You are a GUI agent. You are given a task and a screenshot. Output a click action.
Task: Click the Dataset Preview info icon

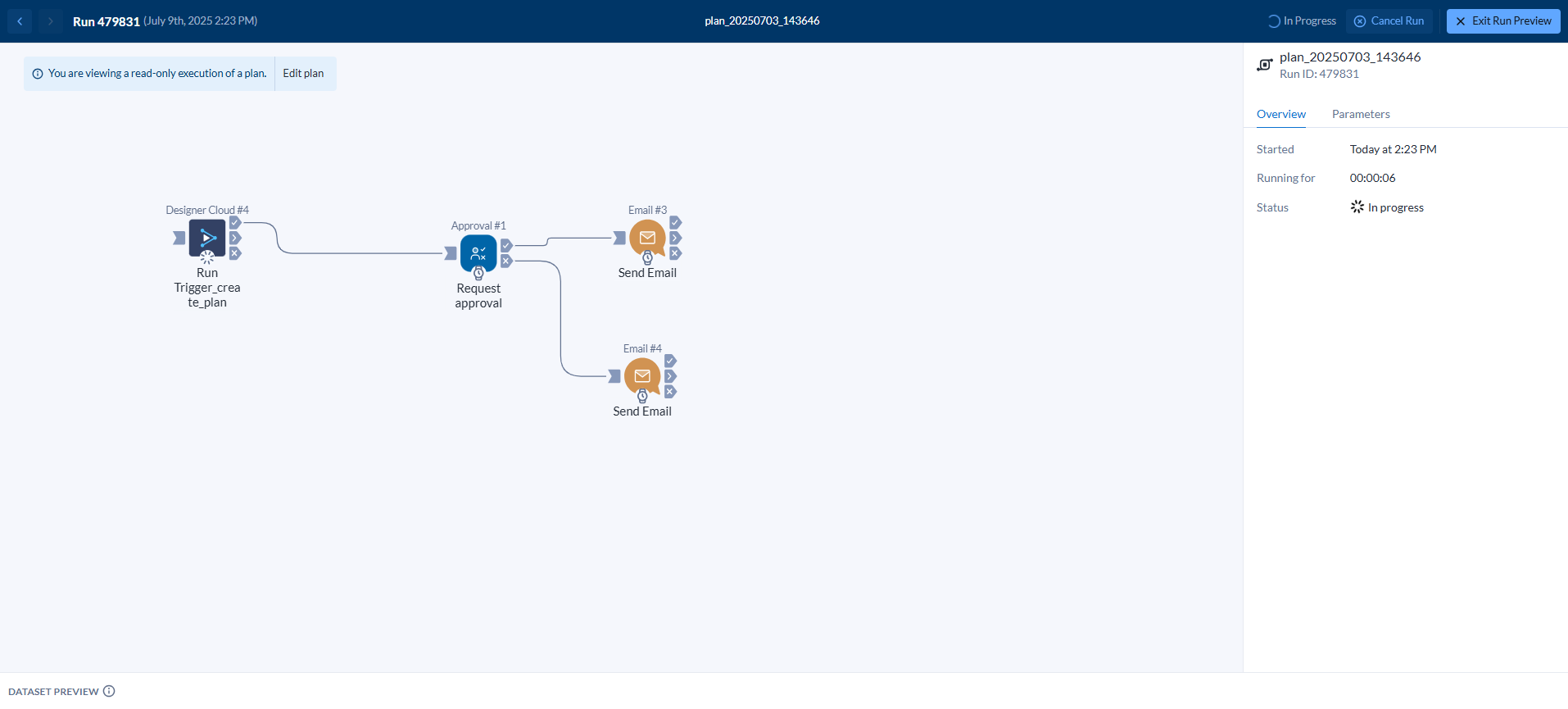pyautogui.click(x=109, y=691)
